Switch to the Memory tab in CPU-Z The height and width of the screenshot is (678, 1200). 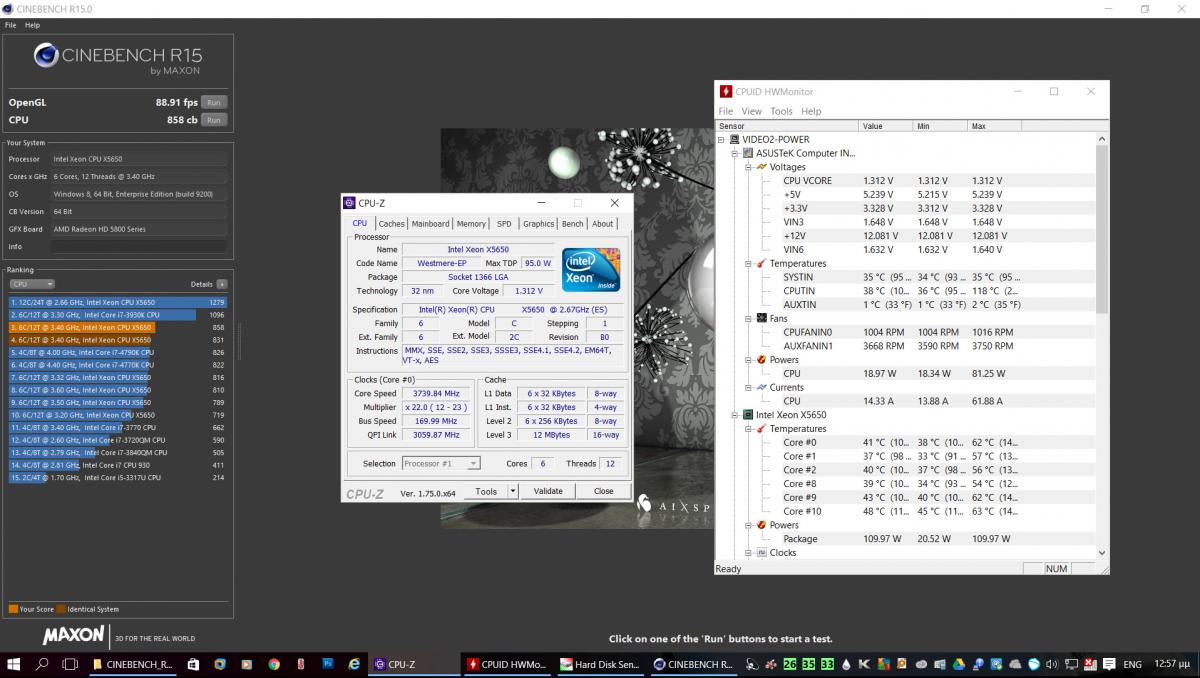471,224
